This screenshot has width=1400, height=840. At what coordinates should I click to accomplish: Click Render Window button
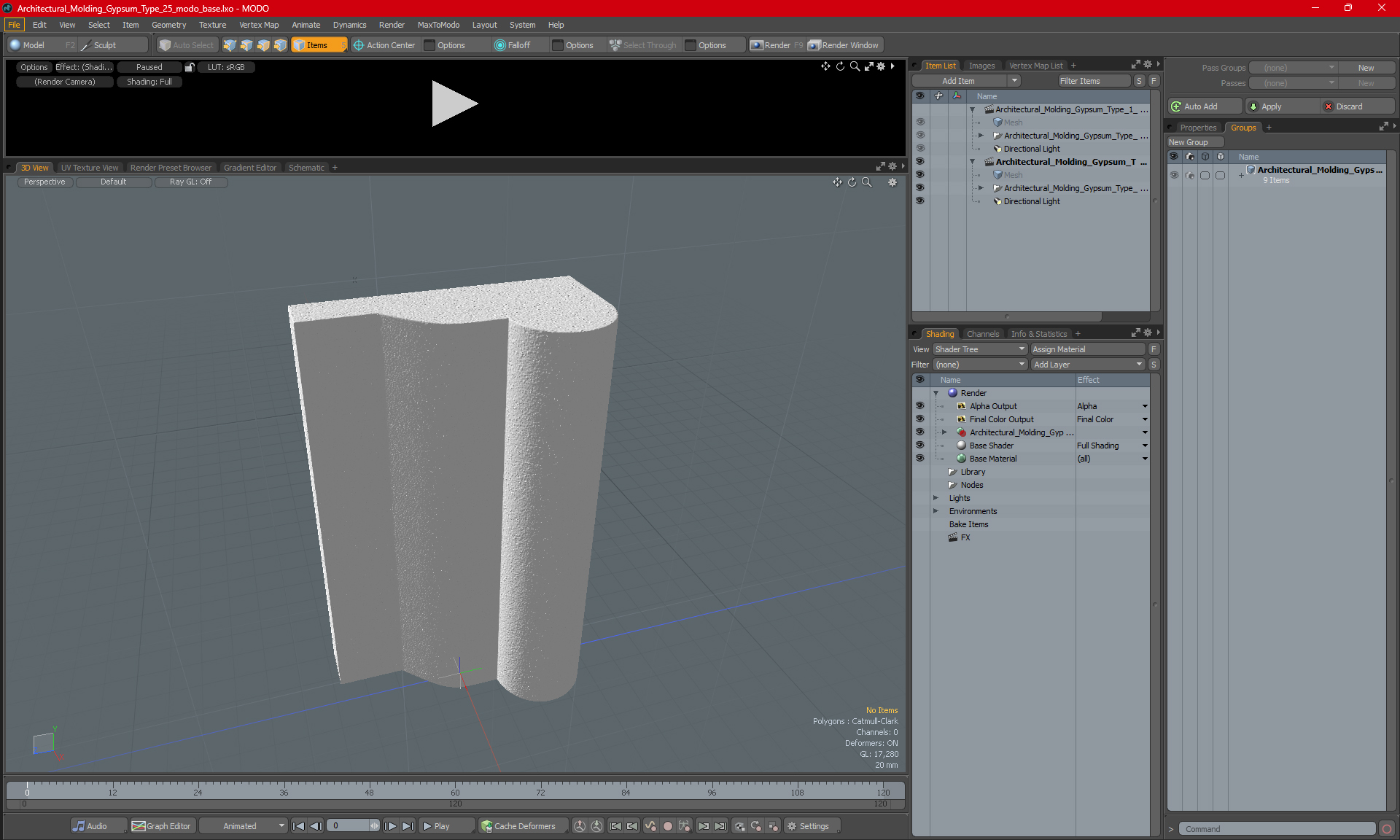click(844, 45)
